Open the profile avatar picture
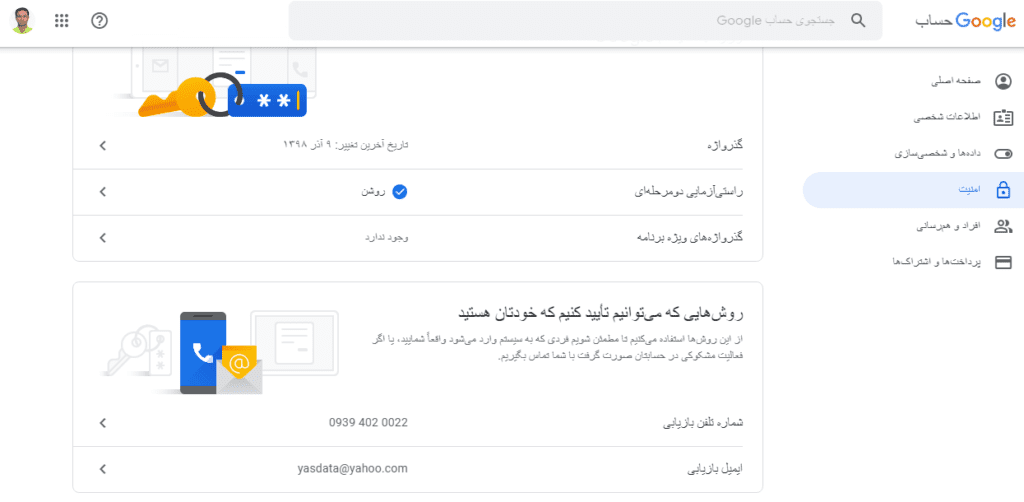The image size is (1024, 502). (x=23, y=21)
